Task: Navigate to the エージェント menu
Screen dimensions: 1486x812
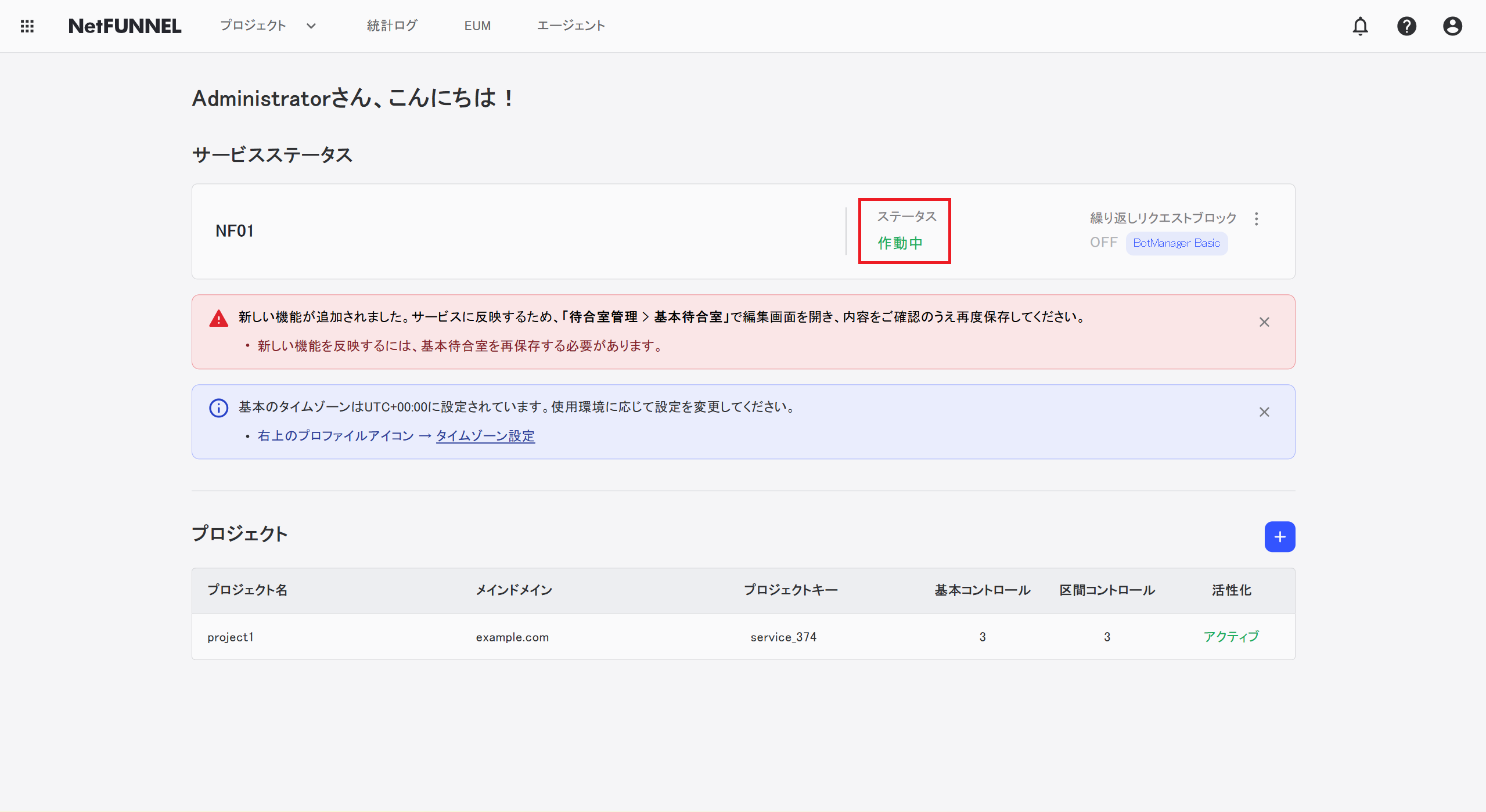Action: 571,26
